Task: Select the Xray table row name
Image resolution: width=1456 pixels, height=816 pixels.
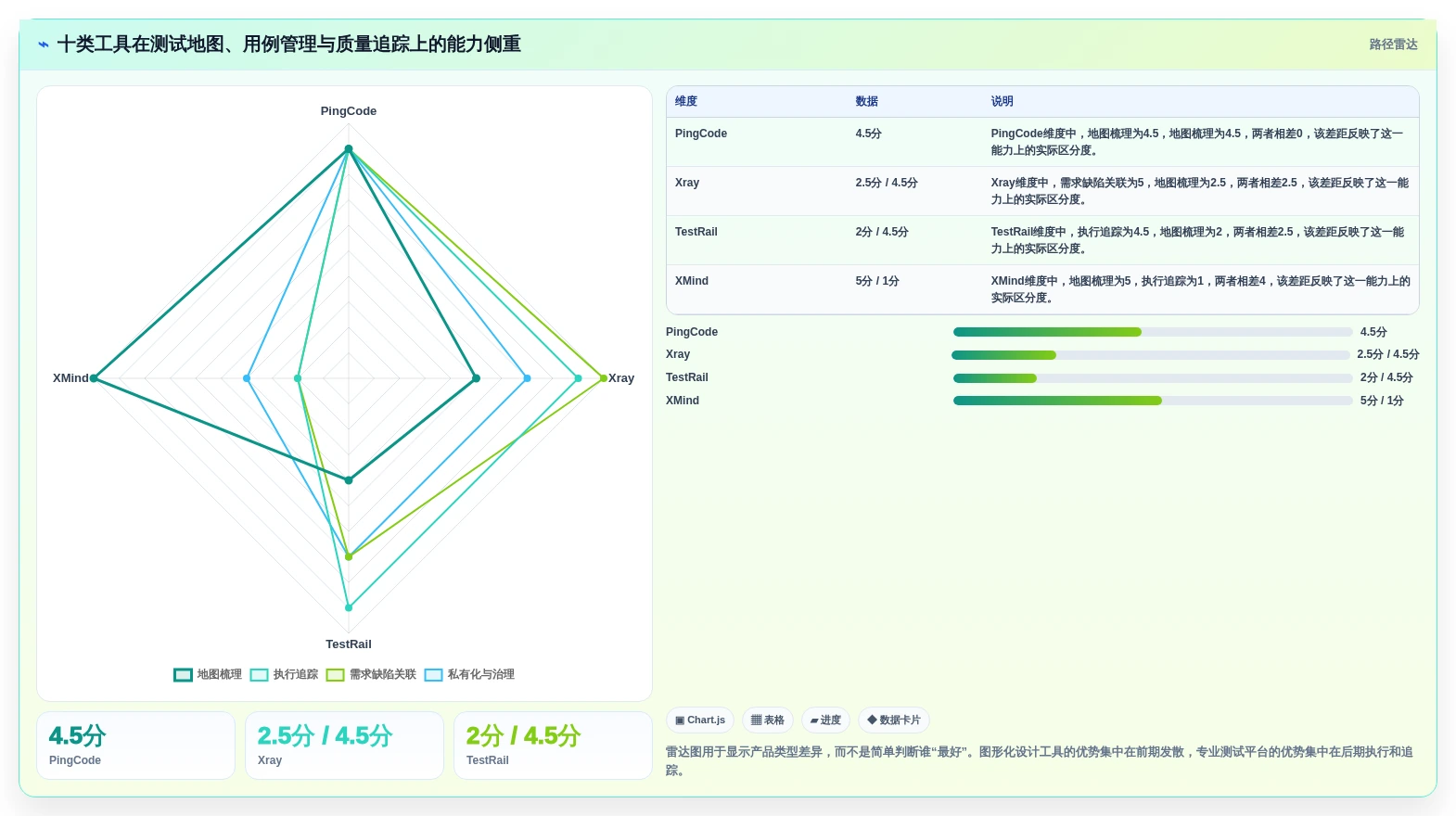Action: (687, 183)
